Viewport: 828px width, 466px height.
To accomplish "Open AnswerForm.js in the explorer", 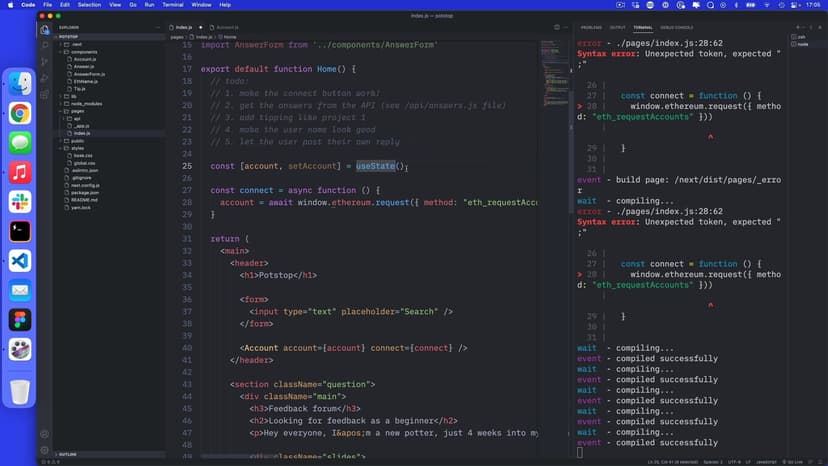I will coord(89,74).
